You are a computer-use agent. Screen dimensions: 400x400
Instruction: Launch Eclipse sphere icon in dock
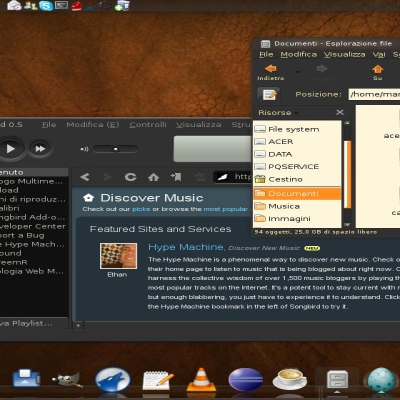(246, 379)
